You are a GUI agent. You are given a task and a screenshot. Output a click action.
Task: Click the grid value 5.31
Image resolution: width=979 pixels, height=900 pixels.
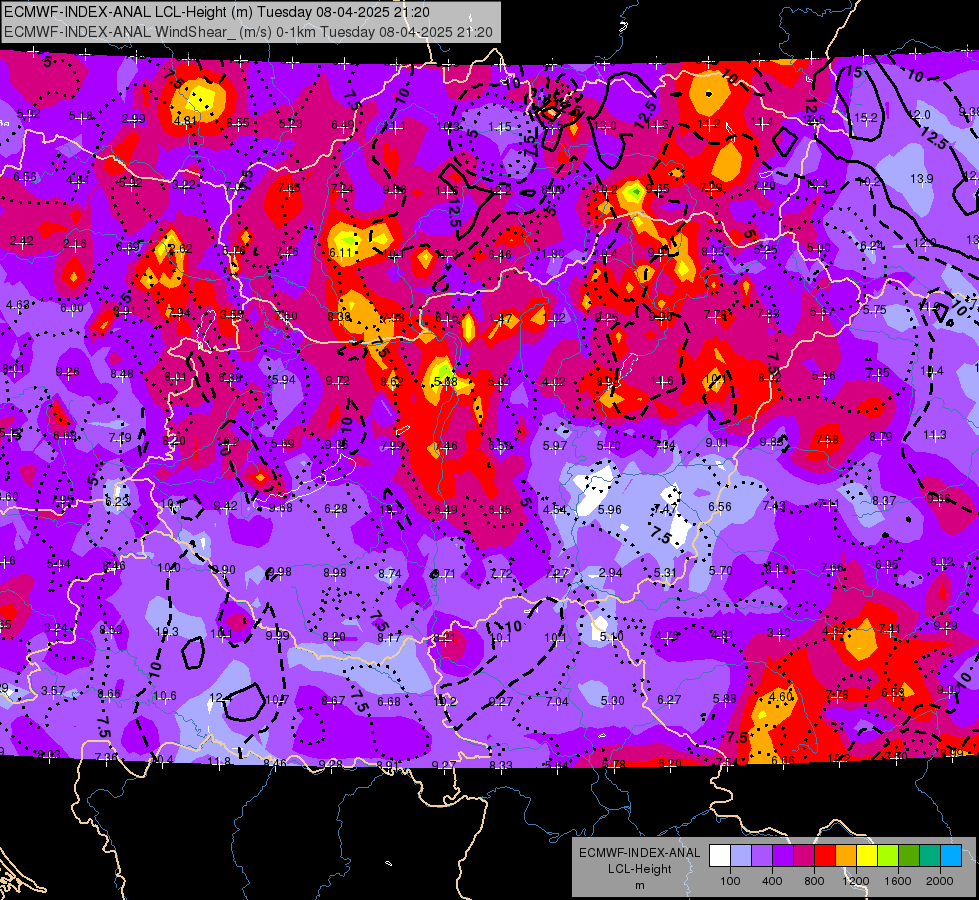666,572
